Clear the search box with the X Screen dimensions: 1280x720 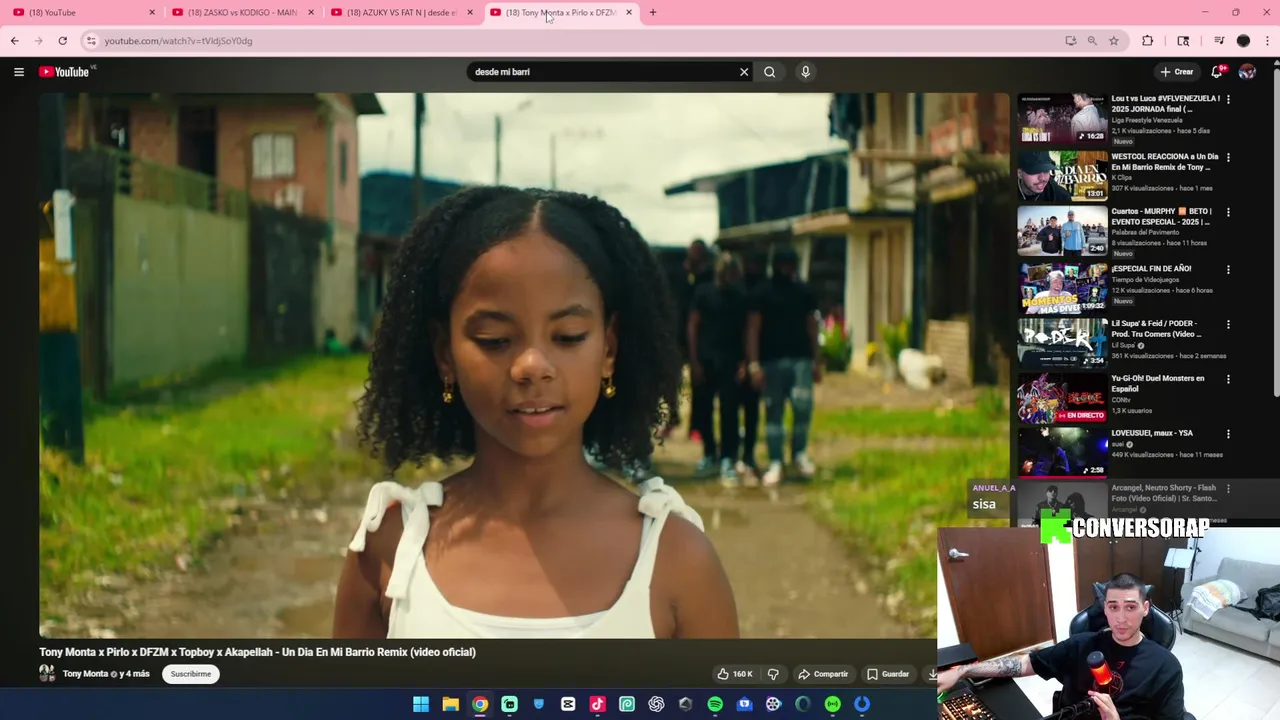(x=744, y=72)
